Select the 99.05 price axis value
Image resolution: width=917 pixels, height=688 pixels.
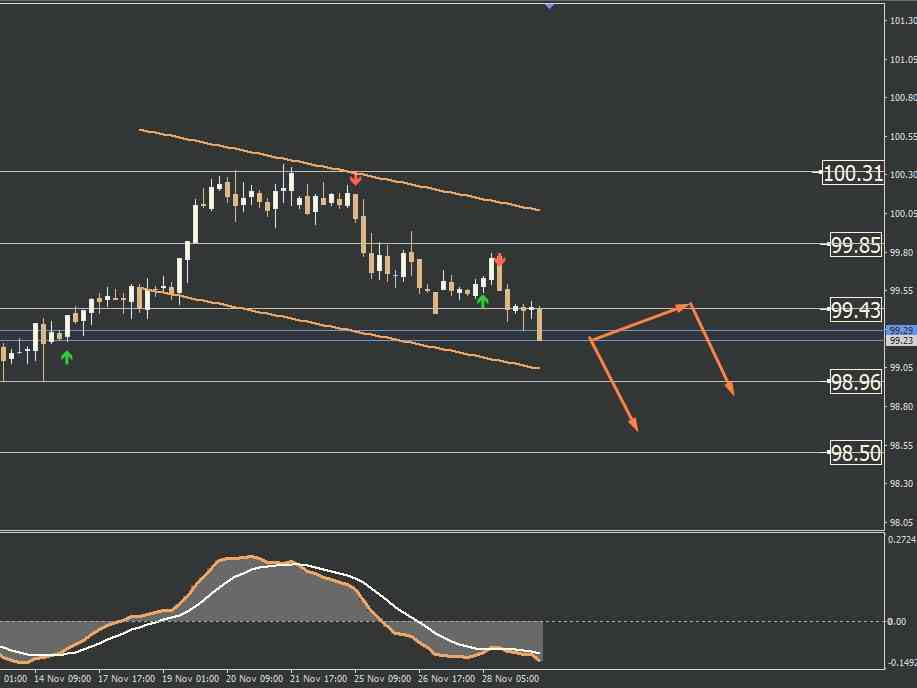click(901, 367)
